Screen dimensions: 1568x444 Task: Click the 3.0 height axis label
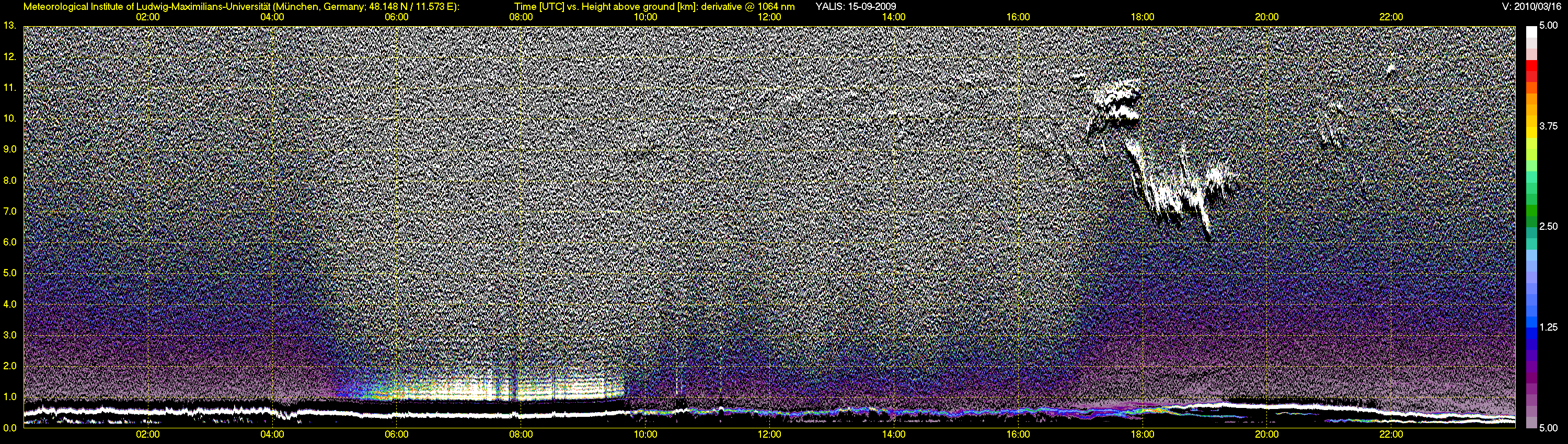pos(9,335)
